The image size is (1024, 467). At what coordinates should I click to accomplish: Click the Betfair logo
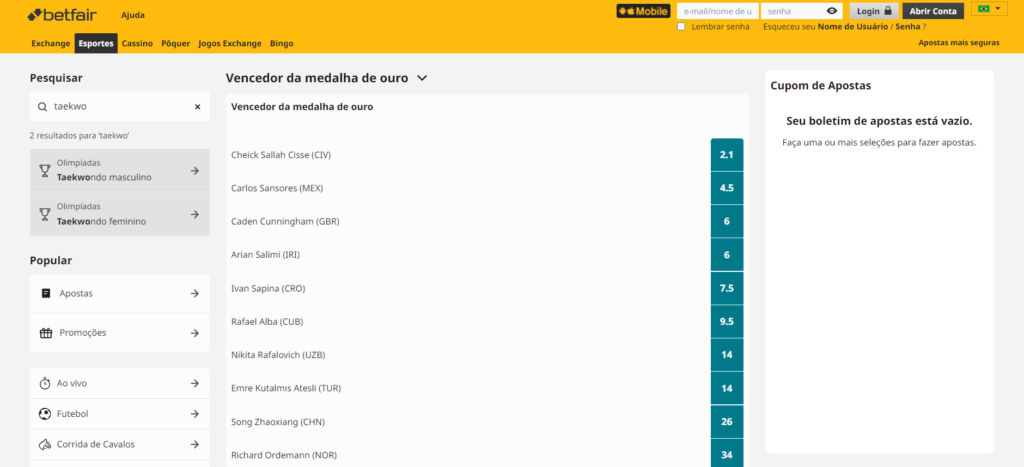point(67,15)
